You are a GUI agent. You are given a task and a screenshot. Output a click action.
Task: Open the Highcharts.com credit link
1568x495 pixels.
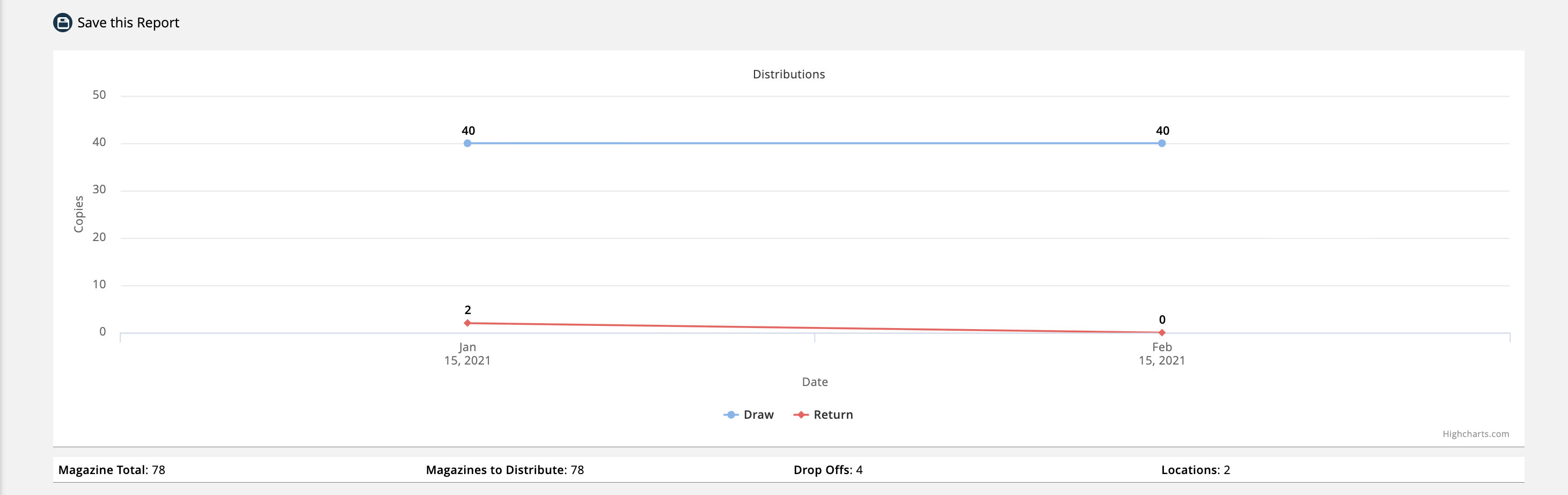click(x=1475, y=434)
